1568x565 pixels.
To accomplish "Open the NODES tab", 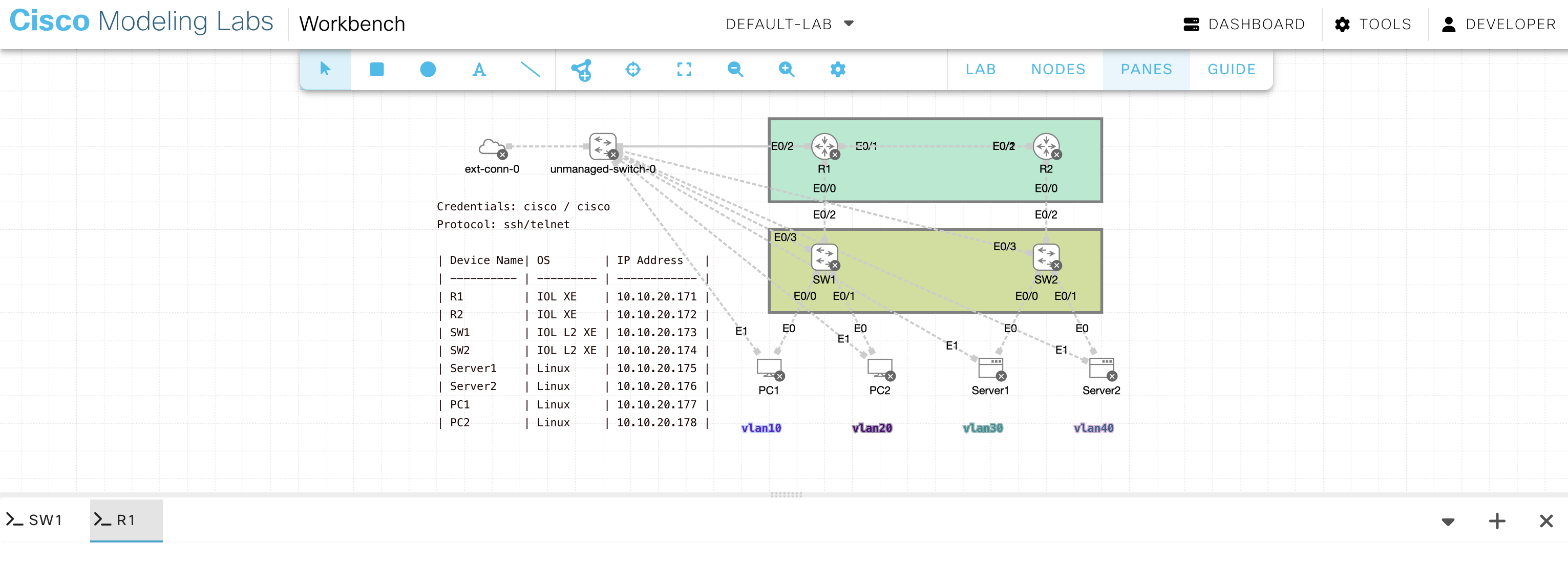I will (1058, 69).
